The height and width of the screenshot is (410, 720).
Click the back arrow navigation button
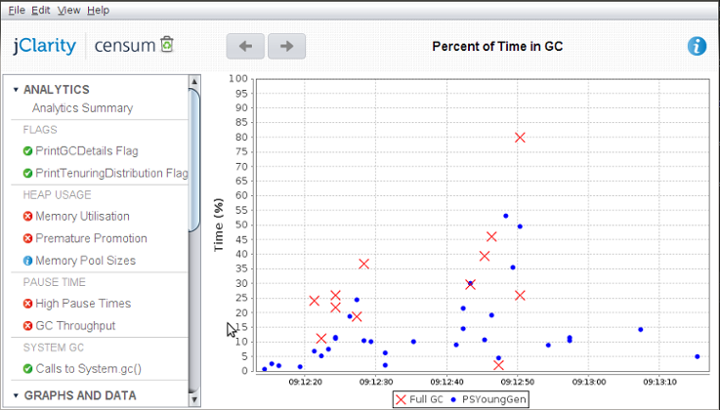point(245,46)
